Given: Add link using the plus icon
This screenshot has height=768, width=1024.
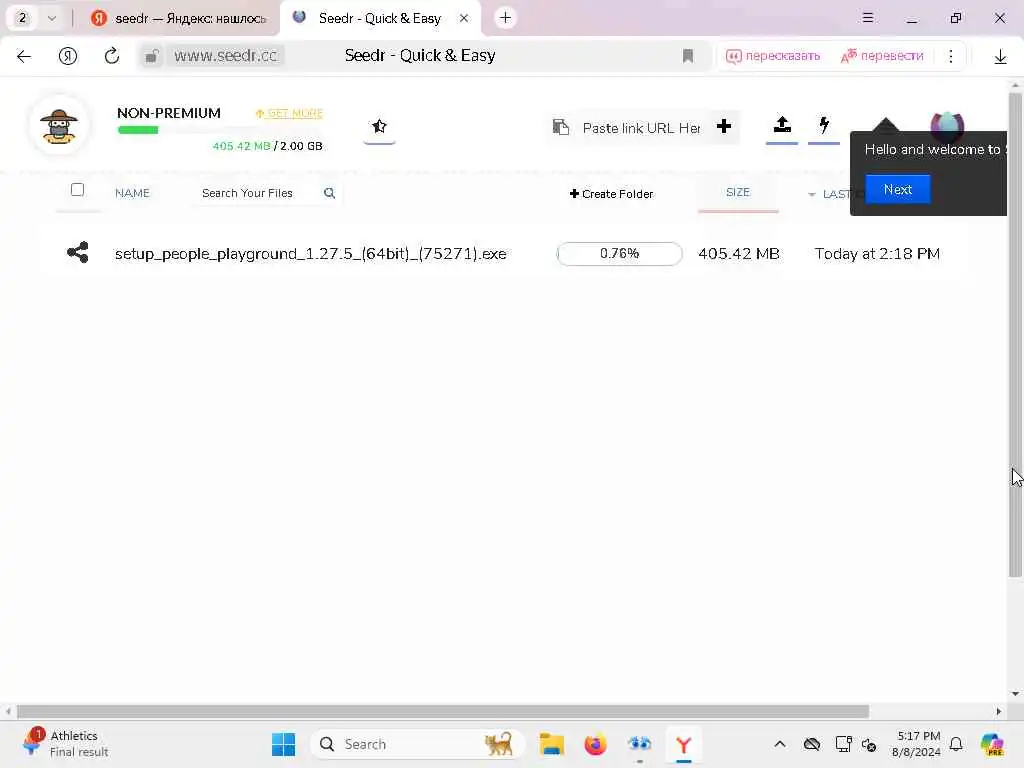Looking at the screenshot, I should click(724, 126).
